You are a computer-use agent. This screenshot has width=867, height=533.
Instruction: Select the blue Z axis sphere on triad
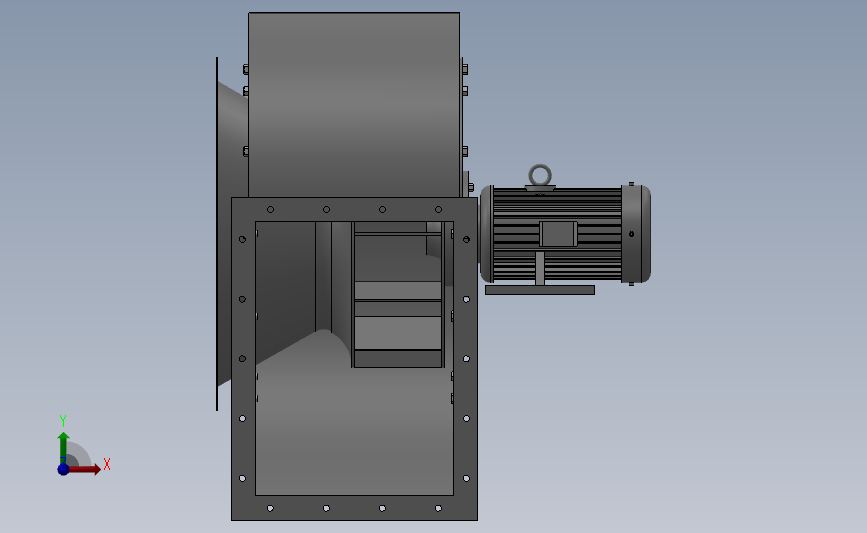point(63,469)
